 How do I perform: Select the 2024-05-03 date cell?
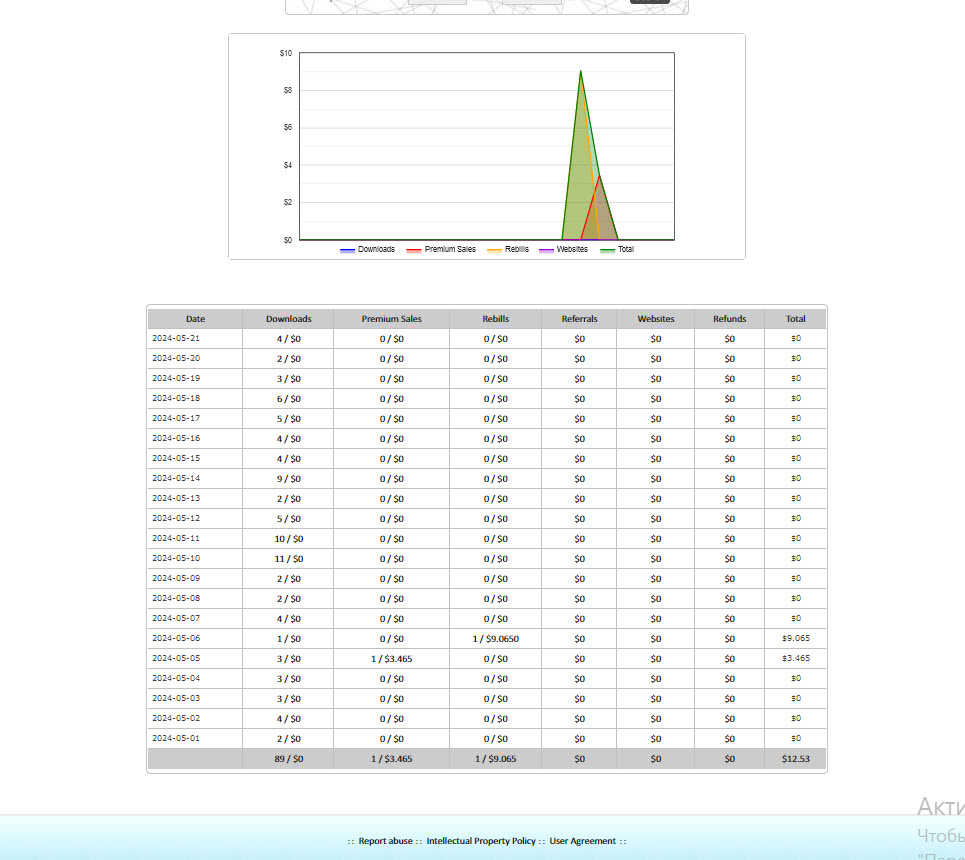tap(195, 699)
